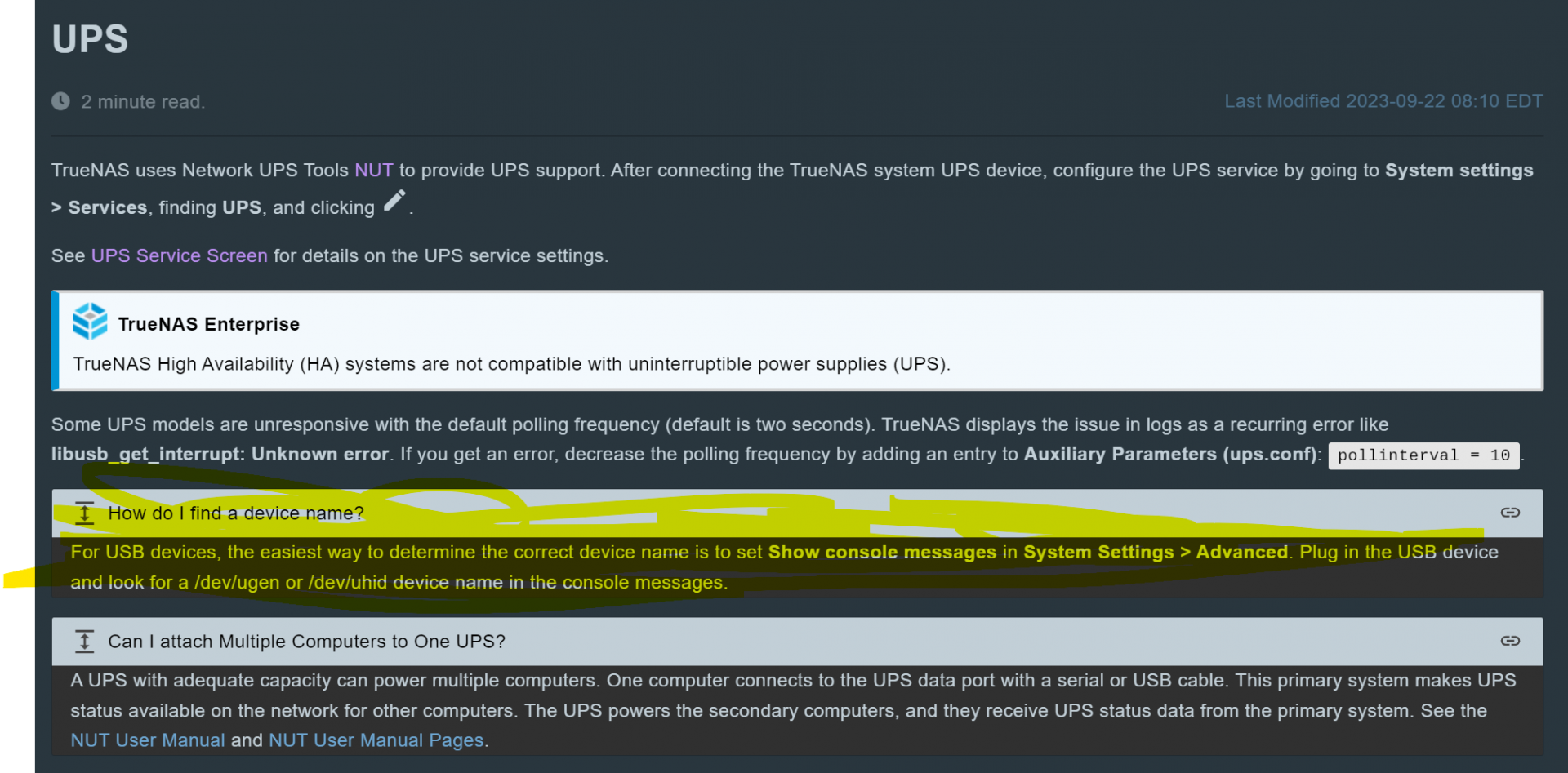
Task: Open the UPS Service Screen link
Action: [180, 255]
